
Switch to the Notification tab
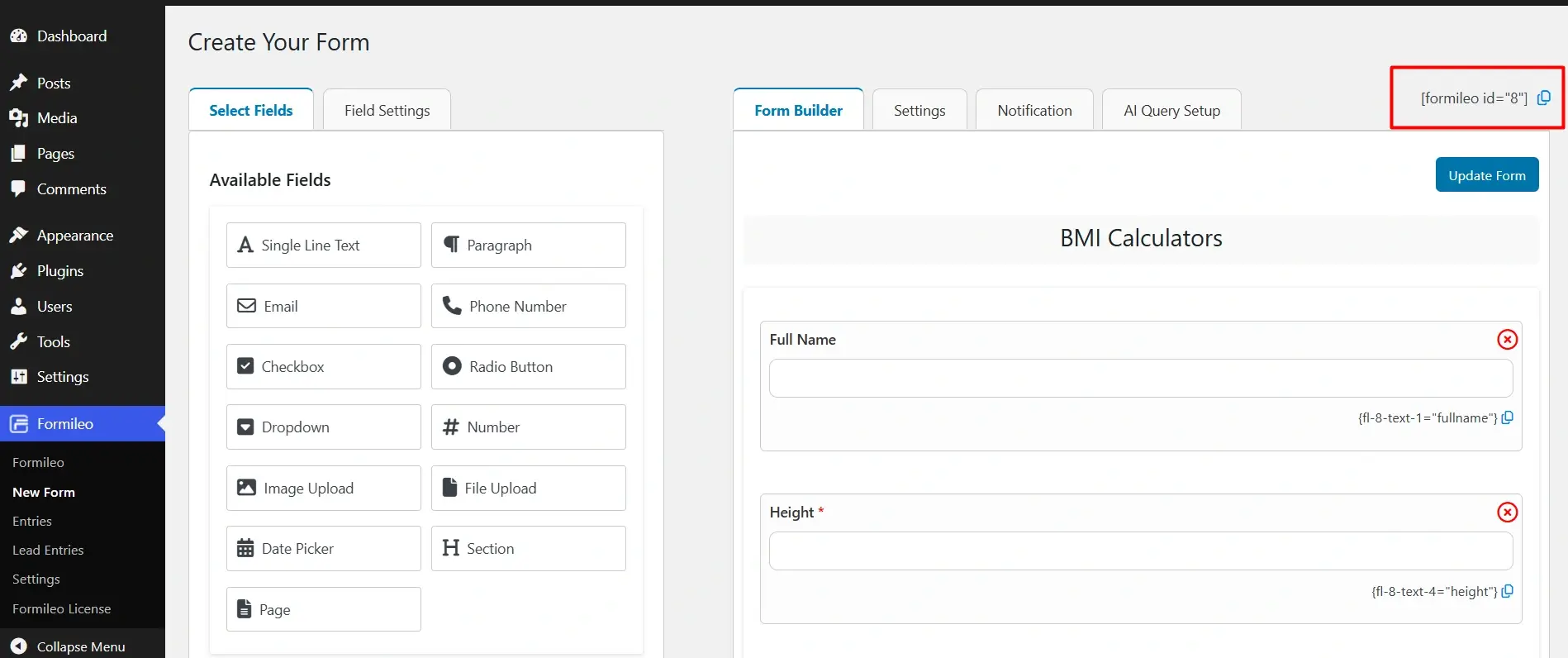1034,111
